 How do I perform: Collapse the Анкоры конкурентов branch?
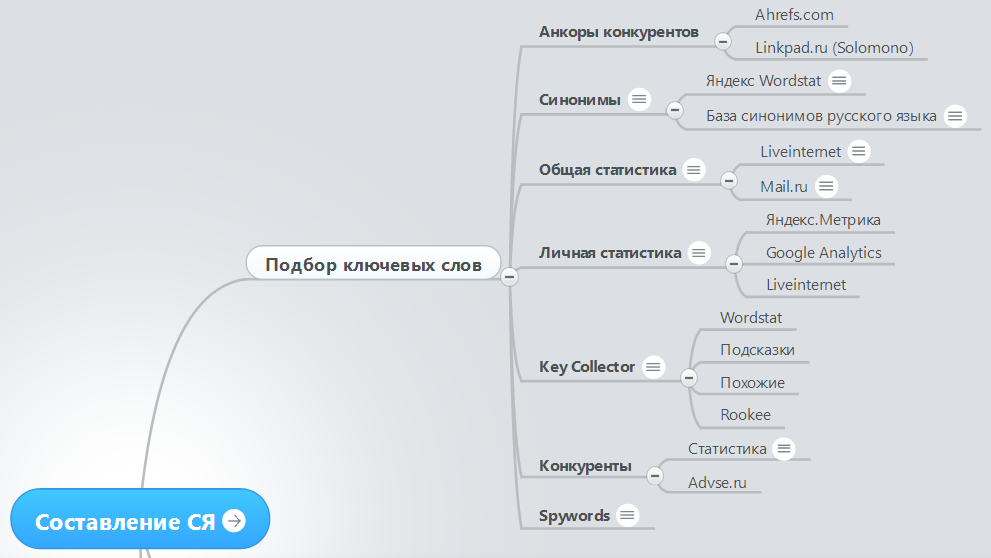pyautogui.click(x=723, y=42)
